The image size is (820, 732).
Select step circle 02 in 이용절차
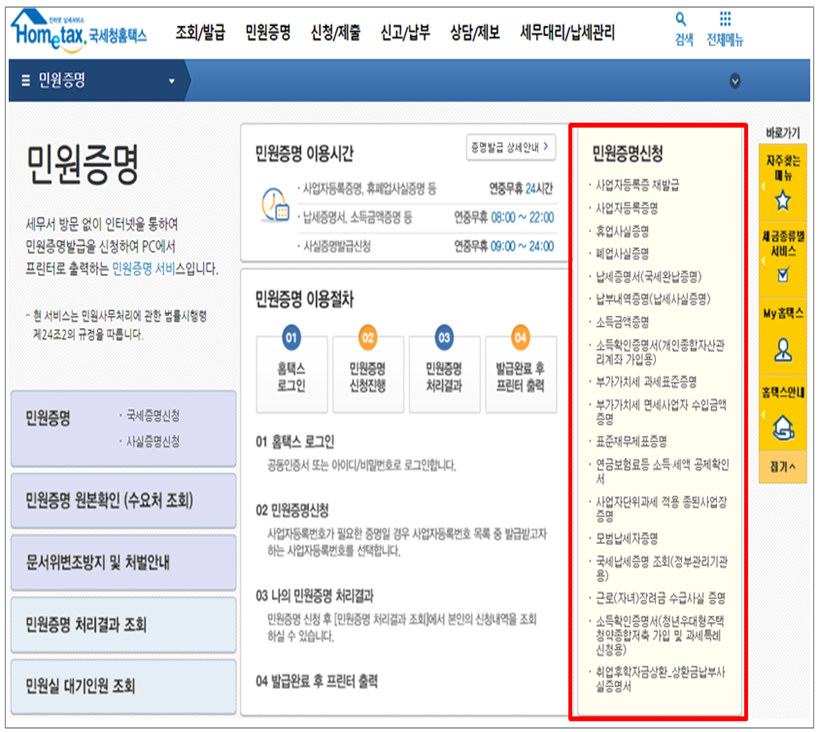click(x=368, y=337)
